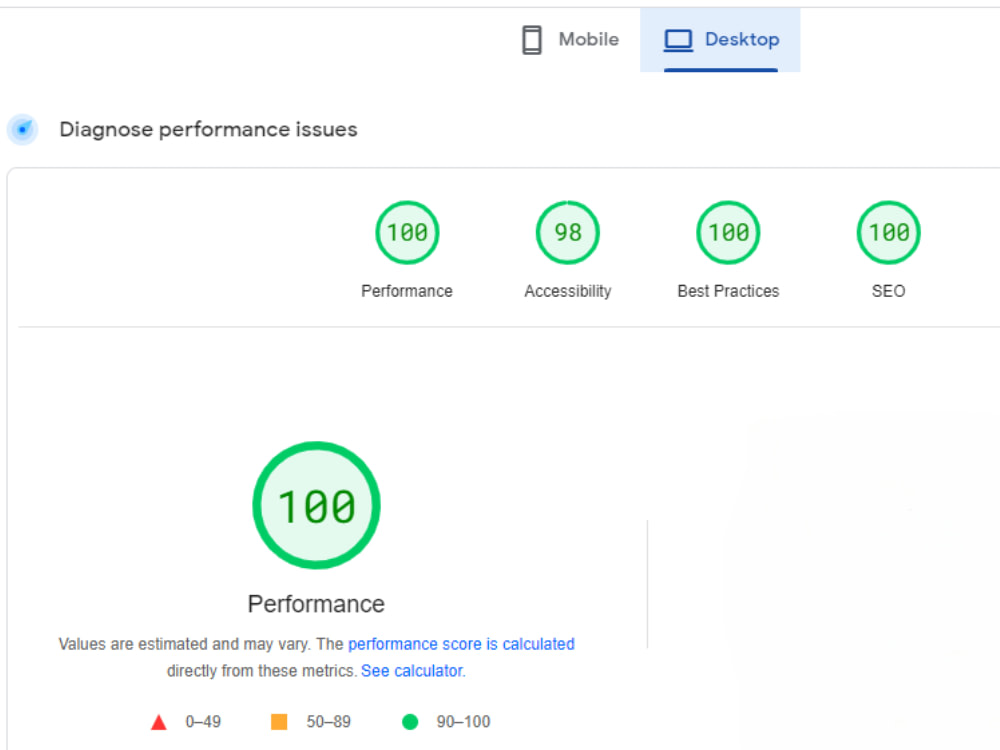The width and height of the screenshot is (1000, 750).
Task: Click 'Values are estimated and may vary' text
Action: (184, 644)
